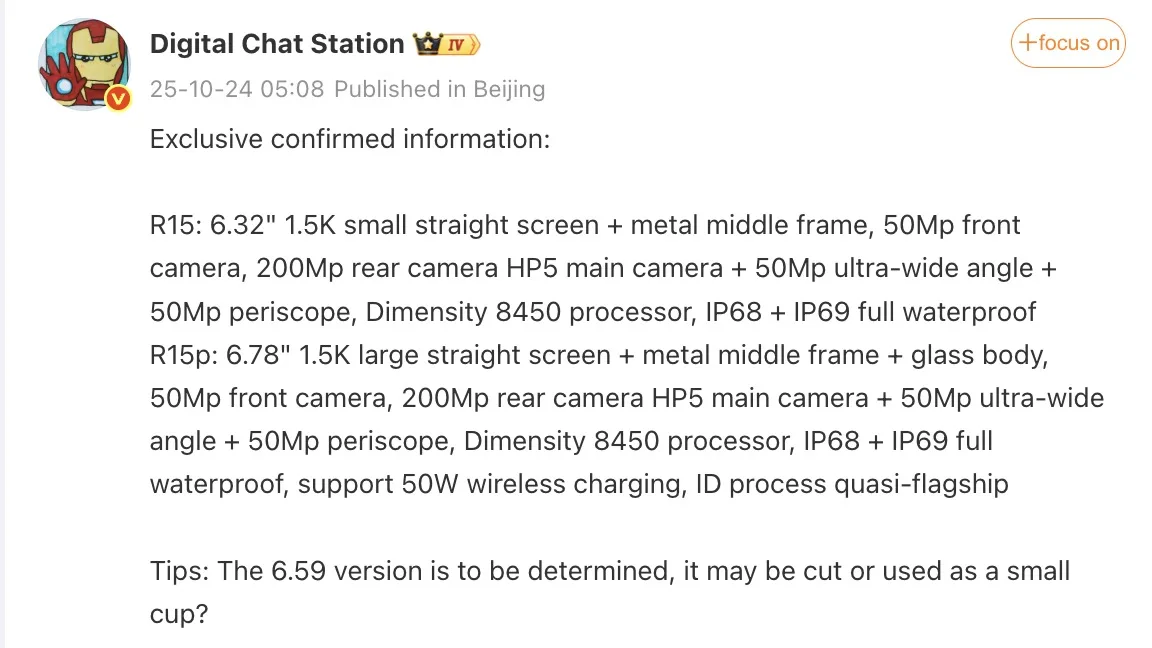Click the "R15:" model label

coord(176,225)
